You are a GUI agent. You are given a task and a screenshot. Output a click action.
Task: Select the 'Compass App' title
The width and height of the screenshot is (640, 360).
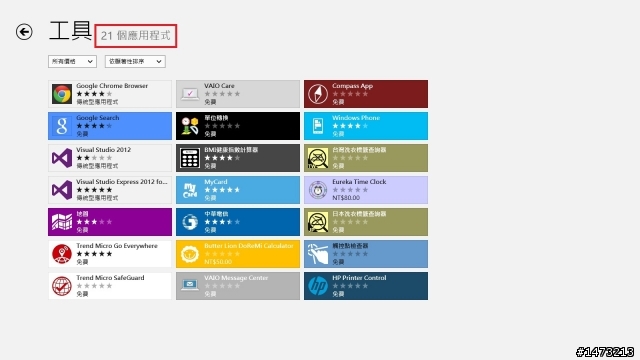pyautogui.click(x=352, y=86)
